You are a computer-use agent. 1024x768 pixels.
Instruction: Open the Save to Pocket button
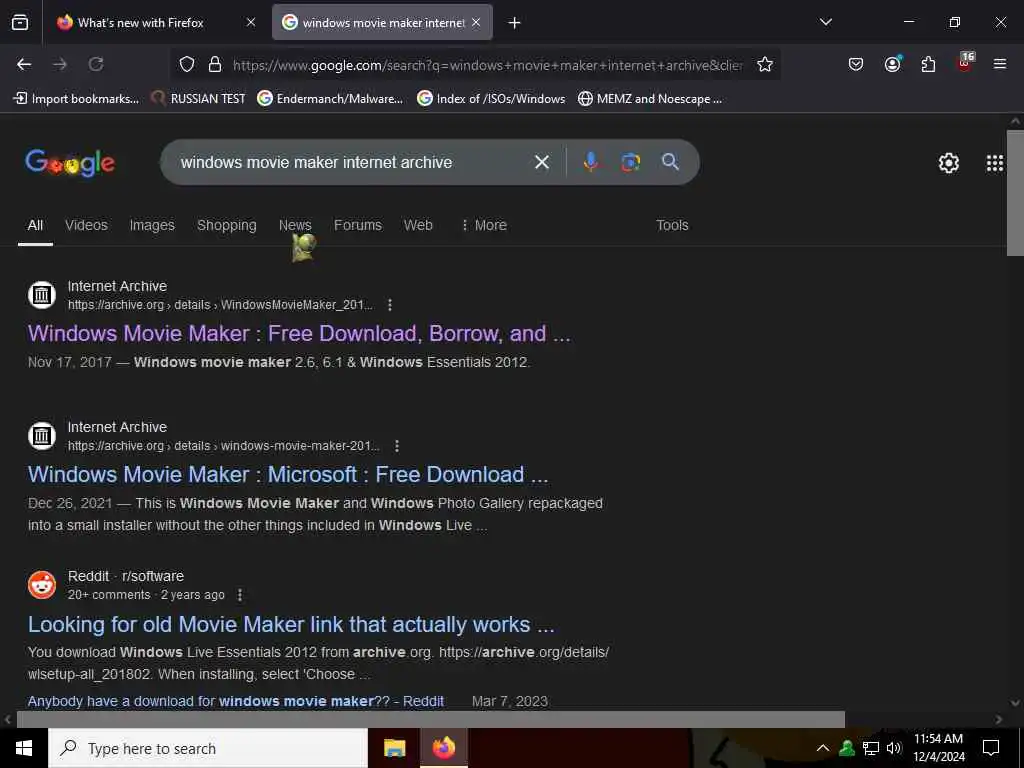coord(856,64)
